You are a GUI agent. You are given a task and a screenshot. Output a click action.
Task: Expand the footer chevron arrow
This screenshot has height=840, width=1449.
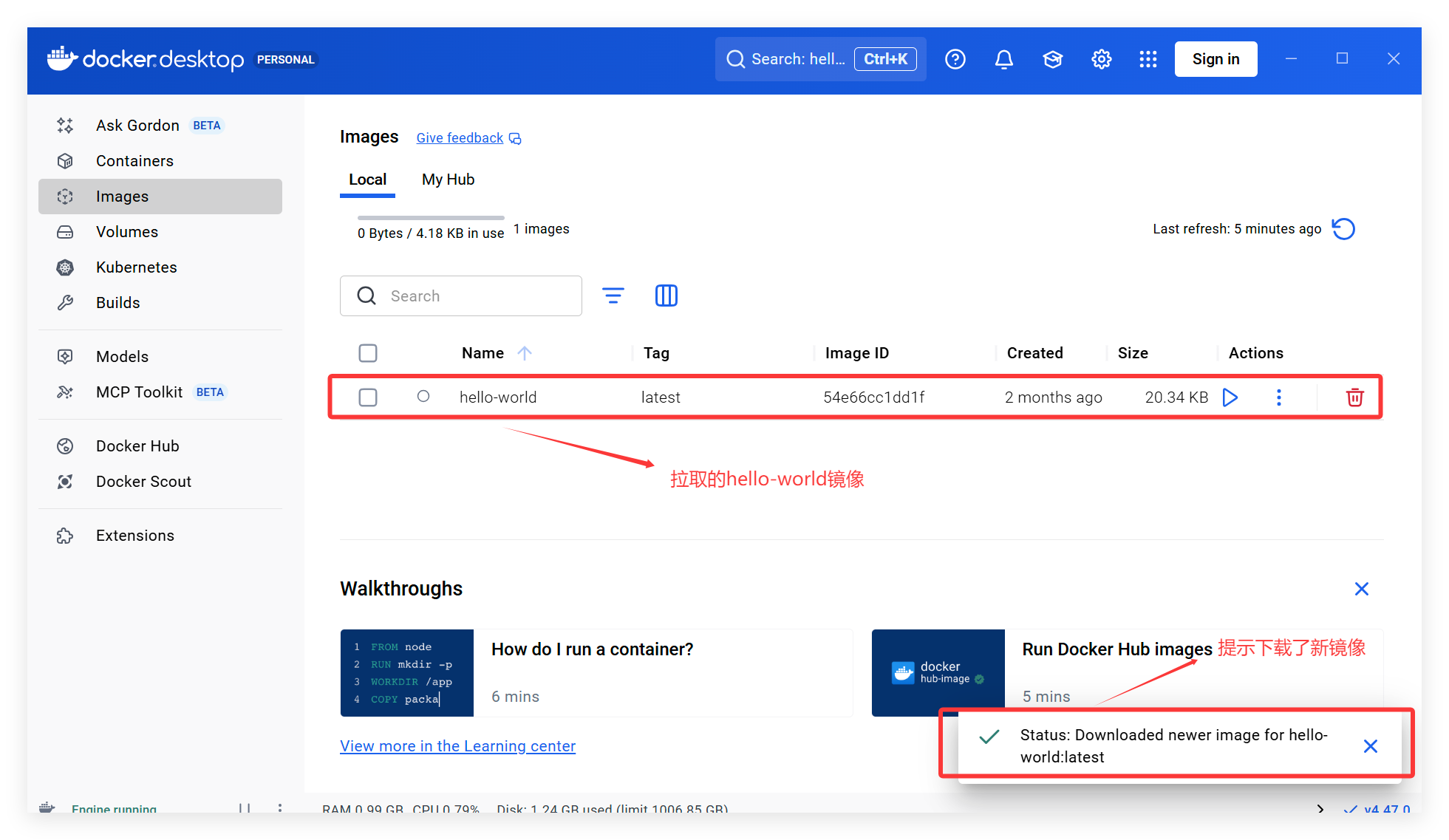point(1320,809)
